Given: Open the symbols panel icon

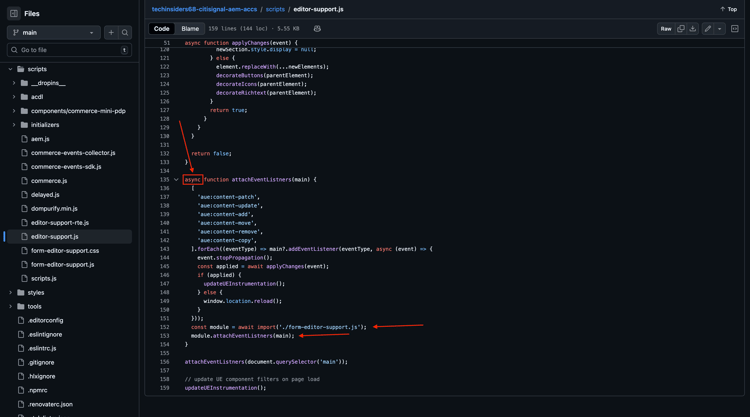Looking at the screenshot, I should tap(735, 29).
